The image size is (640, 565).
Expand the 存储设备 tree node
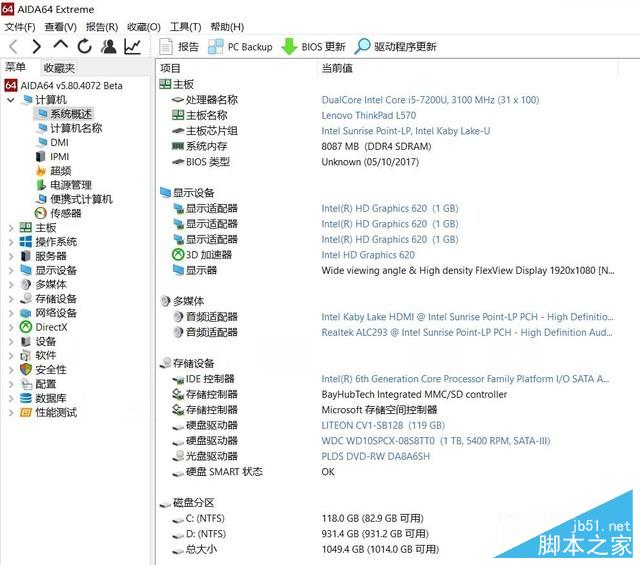tap(11, 299)
